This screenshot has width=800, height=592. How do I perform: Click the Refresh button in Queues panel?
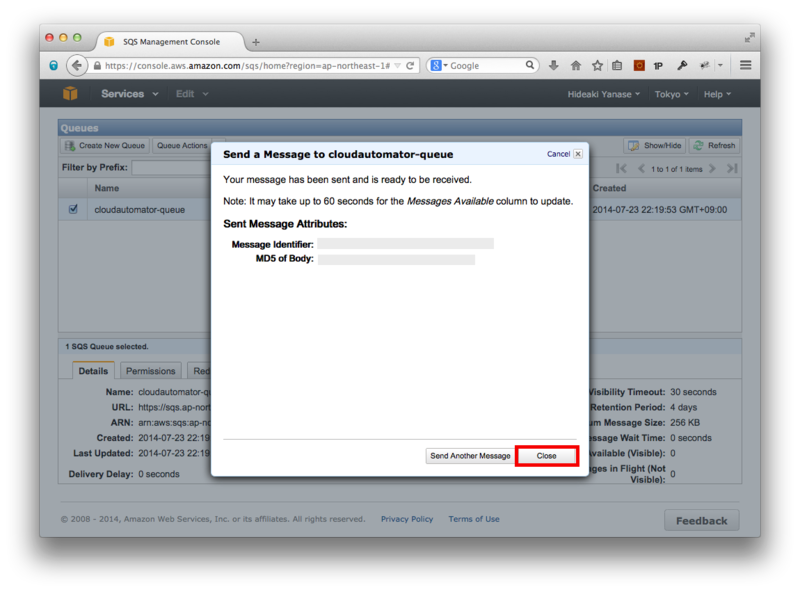(714, 145)
